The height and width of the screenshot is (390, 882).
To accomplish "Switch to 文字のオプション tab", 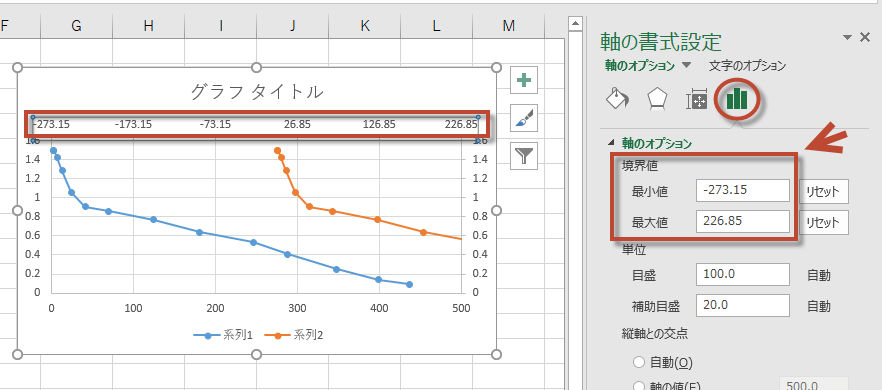I will [747, 65].
